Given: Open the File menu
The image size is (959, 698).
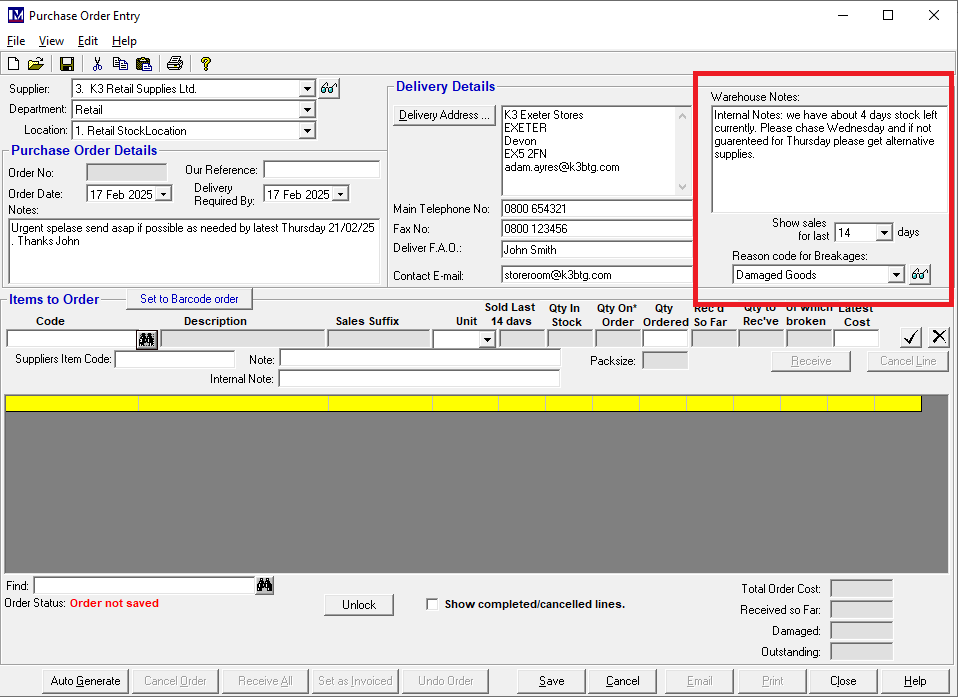Looking at the screenshot, I should [16, 41].
